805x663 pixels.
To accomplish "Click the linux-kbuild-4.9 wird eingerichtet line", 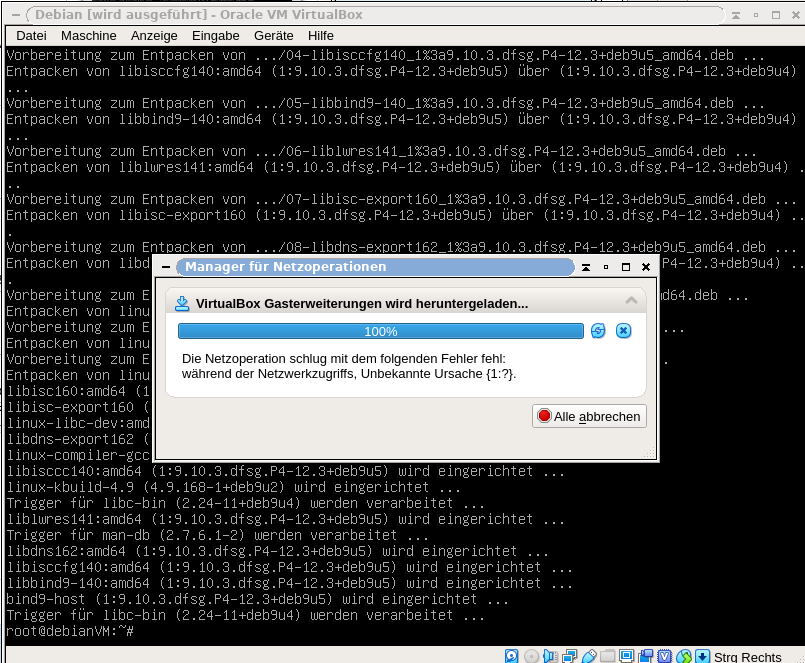I will tap(234, 487).
